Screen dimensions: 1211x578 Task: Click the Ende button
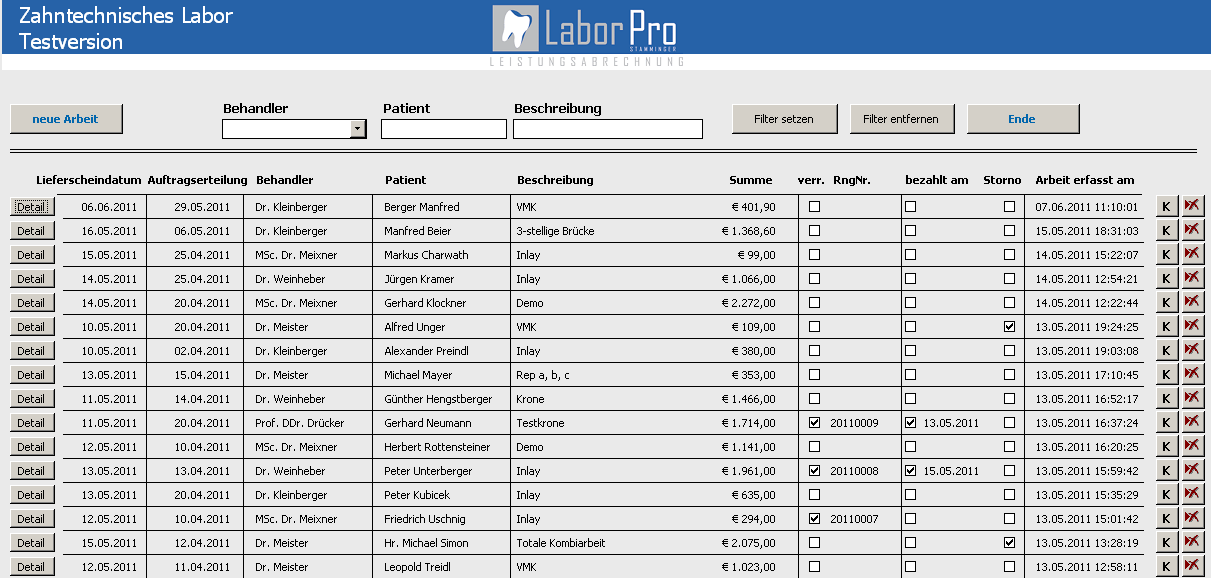1022,119
